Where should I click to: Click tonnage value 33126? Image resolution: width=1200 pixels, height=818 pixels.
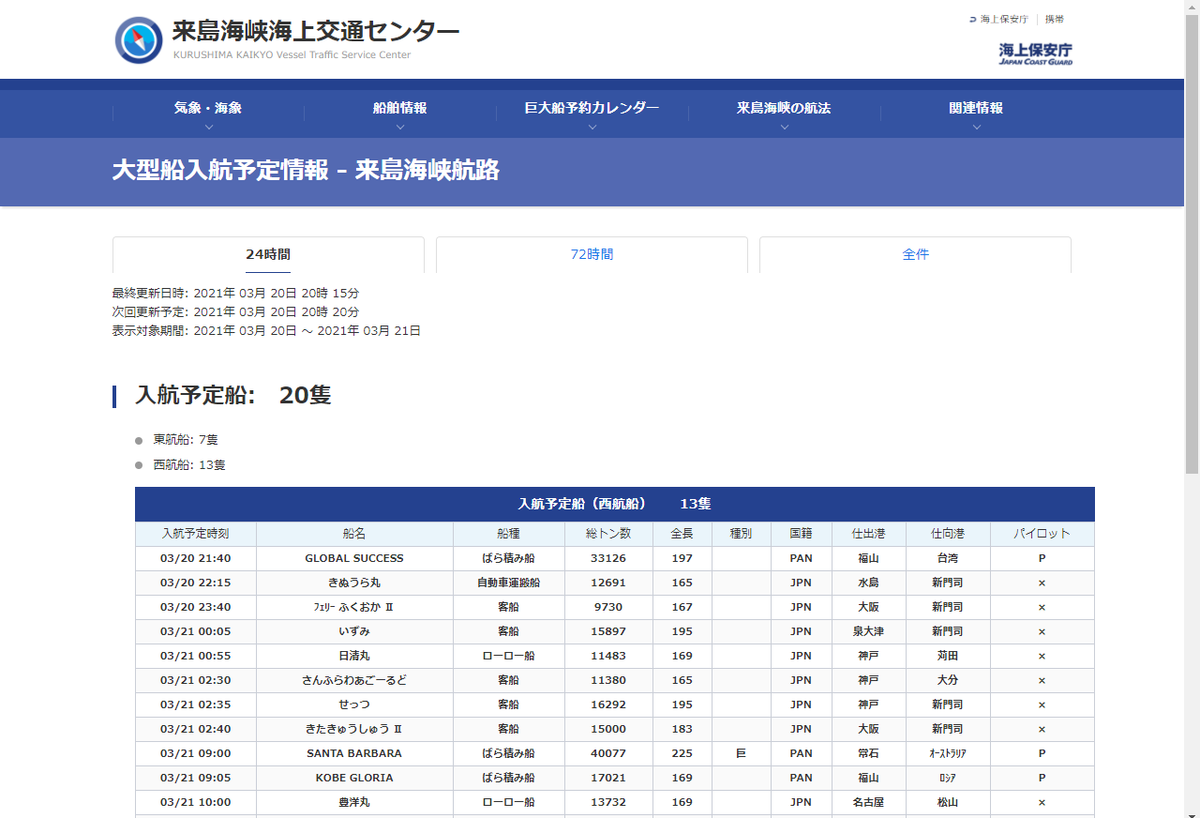pyautogui.click(x=608, y=558)
